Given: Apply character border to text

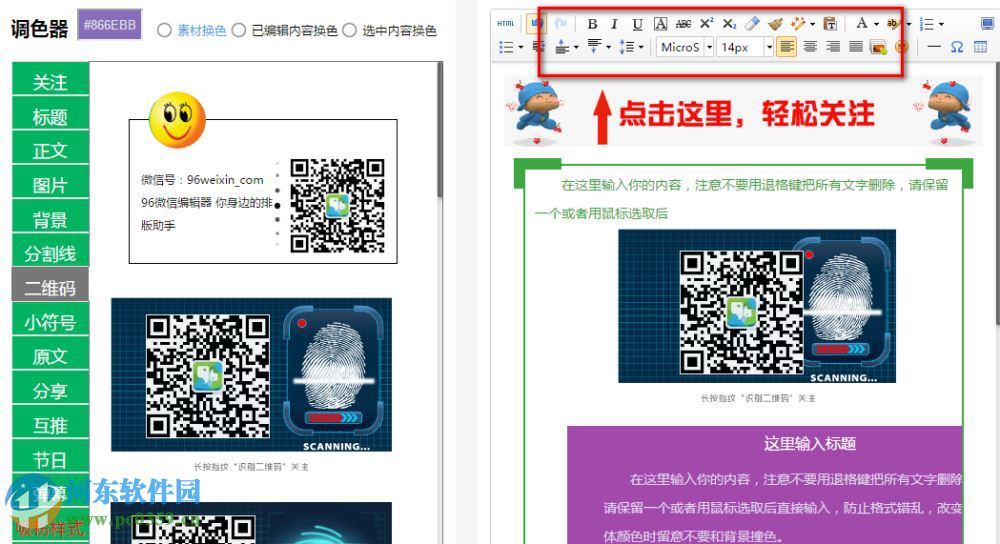Looking at the screenshot, I should (x=661, y=24).
